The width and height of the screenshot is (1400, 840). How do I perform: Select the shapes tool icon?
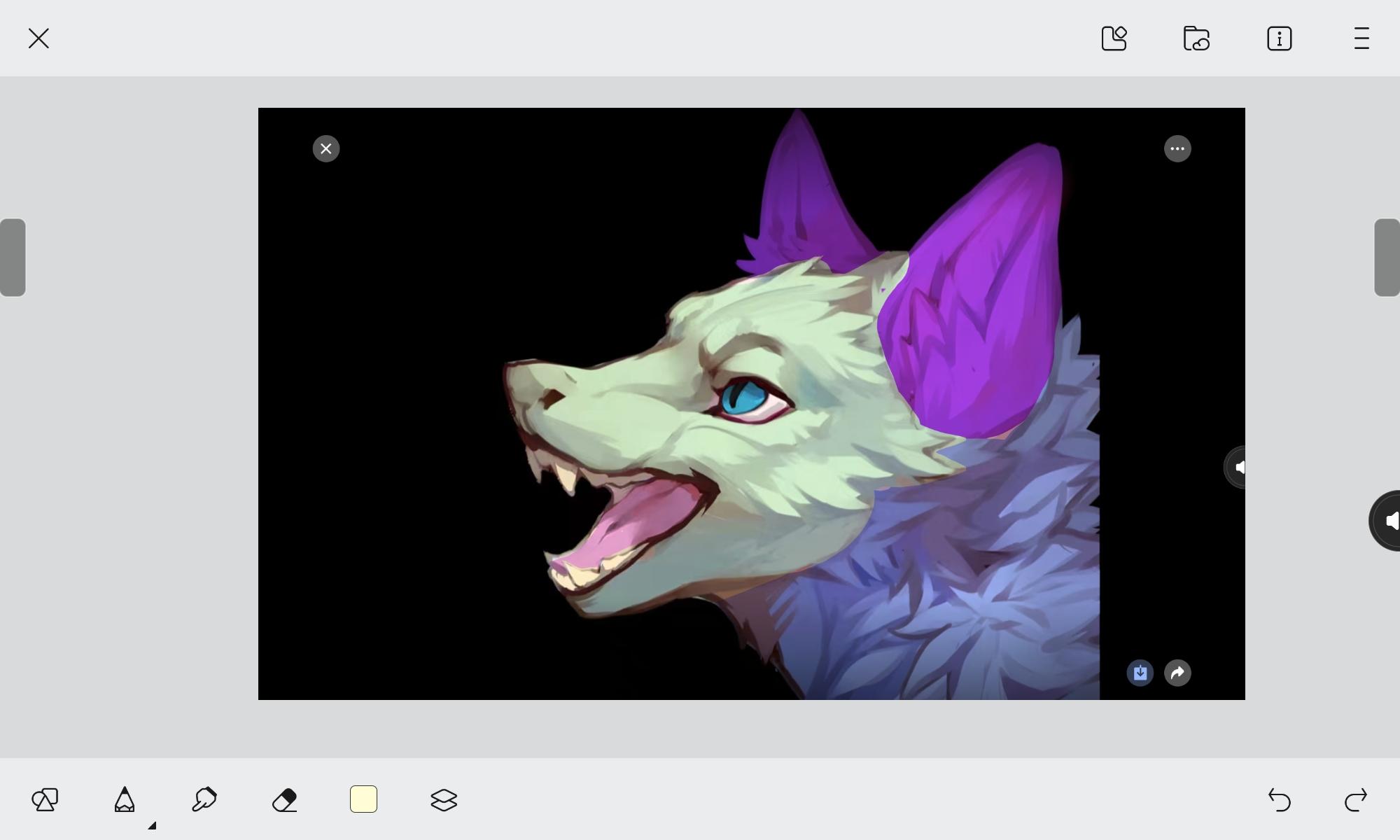(x=45, y=799)
